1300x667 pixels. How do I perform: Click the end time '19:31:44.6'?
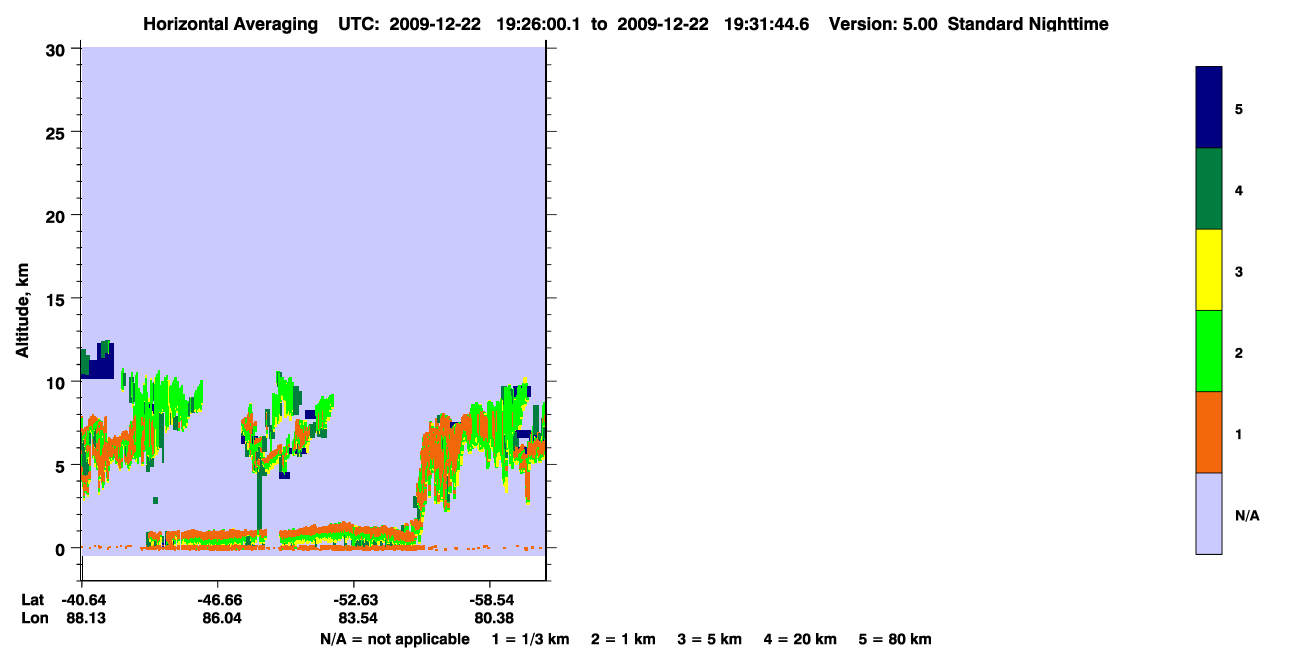[x=768, y=24]
